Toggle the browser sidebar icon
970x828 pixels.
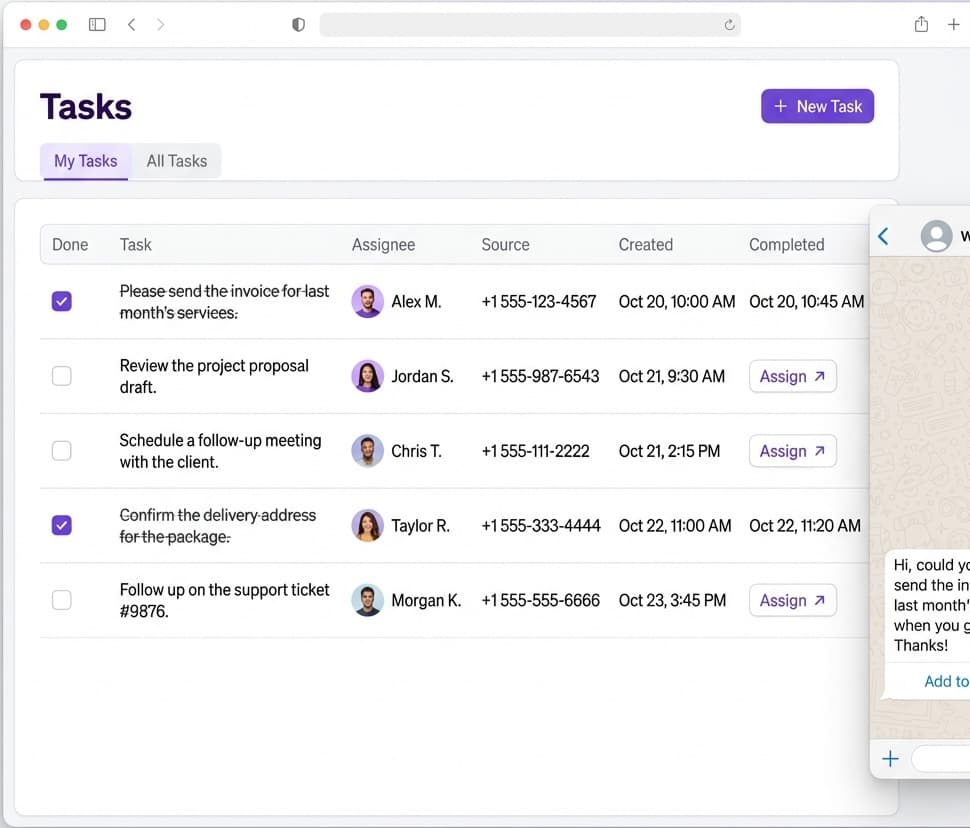97,23
